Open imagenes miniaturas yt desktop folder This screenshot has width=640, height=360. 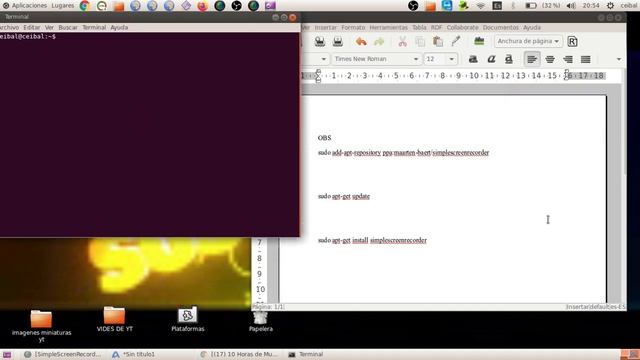click(x=41, y=325)
